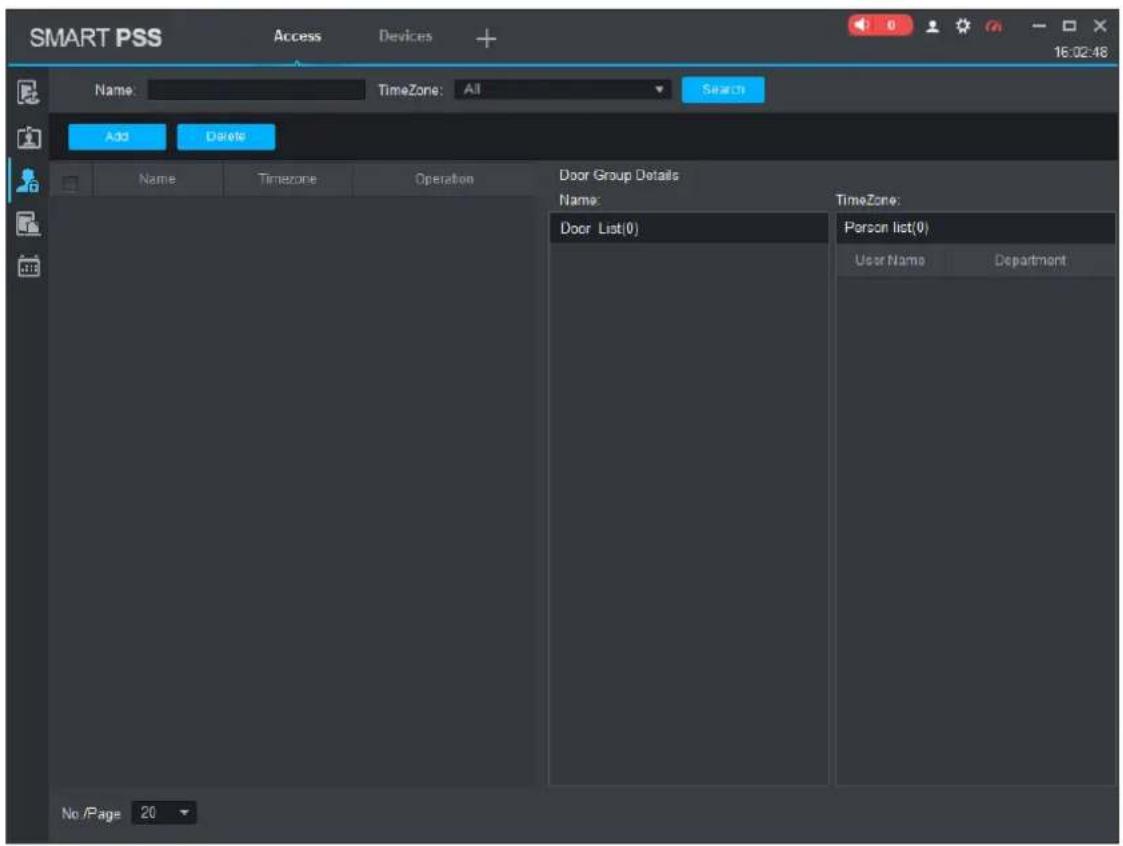The image size is (1123, 846).
Task: Click the clock time 16:02:48
Action: [x=1080, y=52]
